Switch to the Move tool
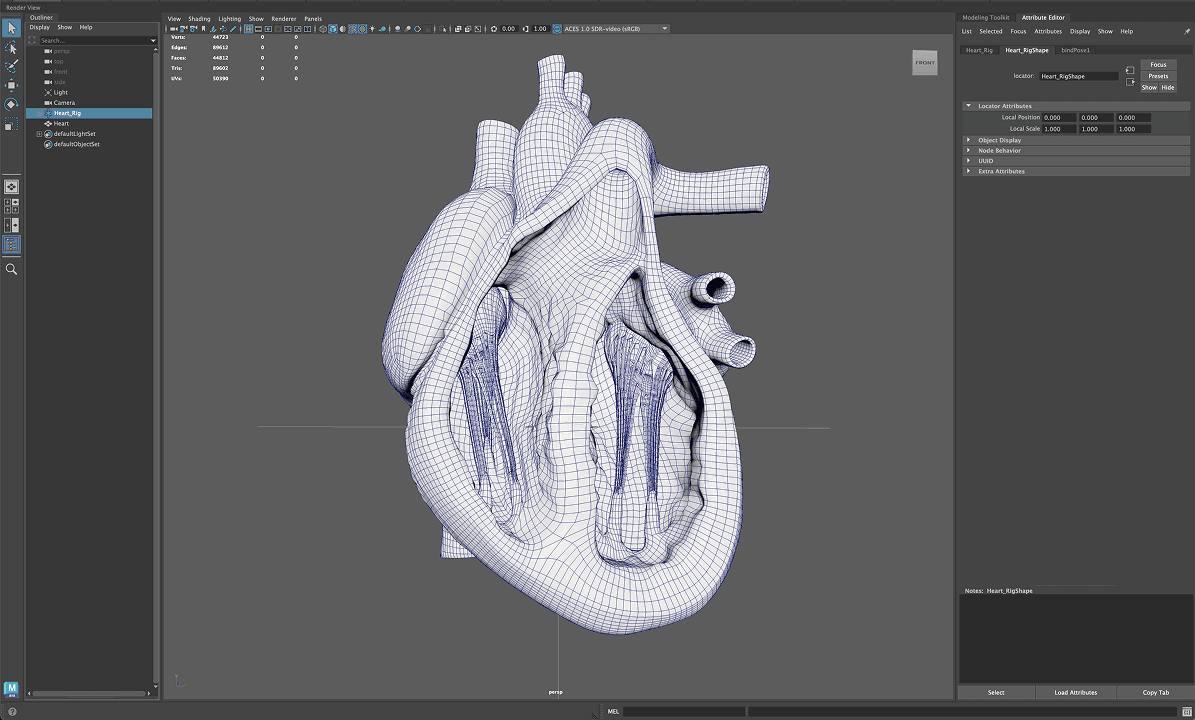 tap(11, 85)
